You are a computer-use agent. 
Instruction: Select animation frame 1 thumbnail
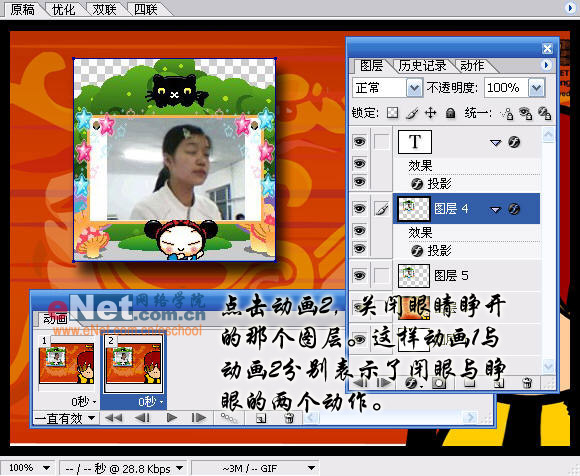click(67, 363)
